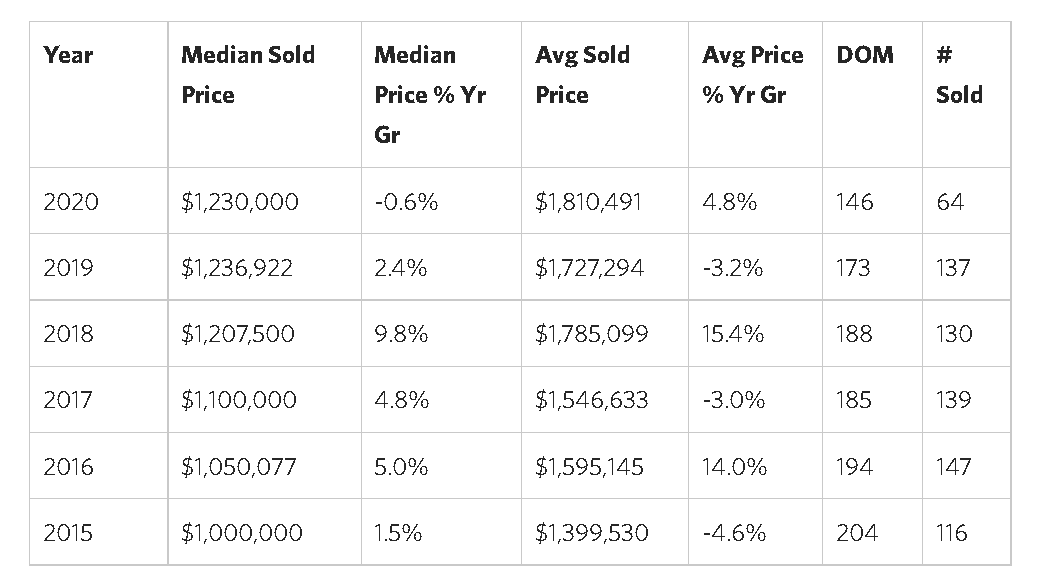Select the Avg Price % Yr Gr header
1037x587 pixels.
coord(752,75)
